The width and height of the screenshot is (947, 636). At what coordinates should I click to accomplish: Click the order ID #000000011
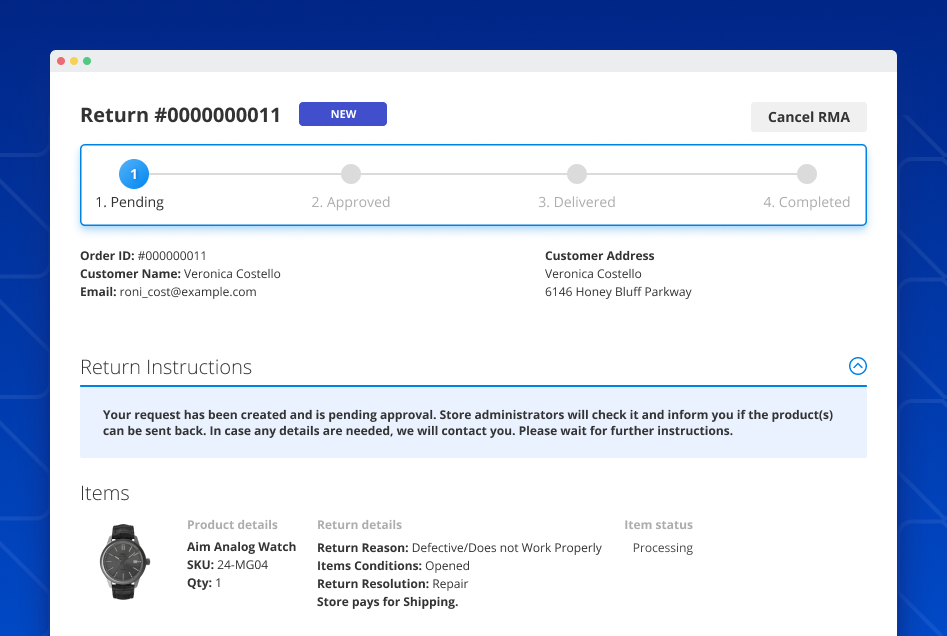pos(172,256)
